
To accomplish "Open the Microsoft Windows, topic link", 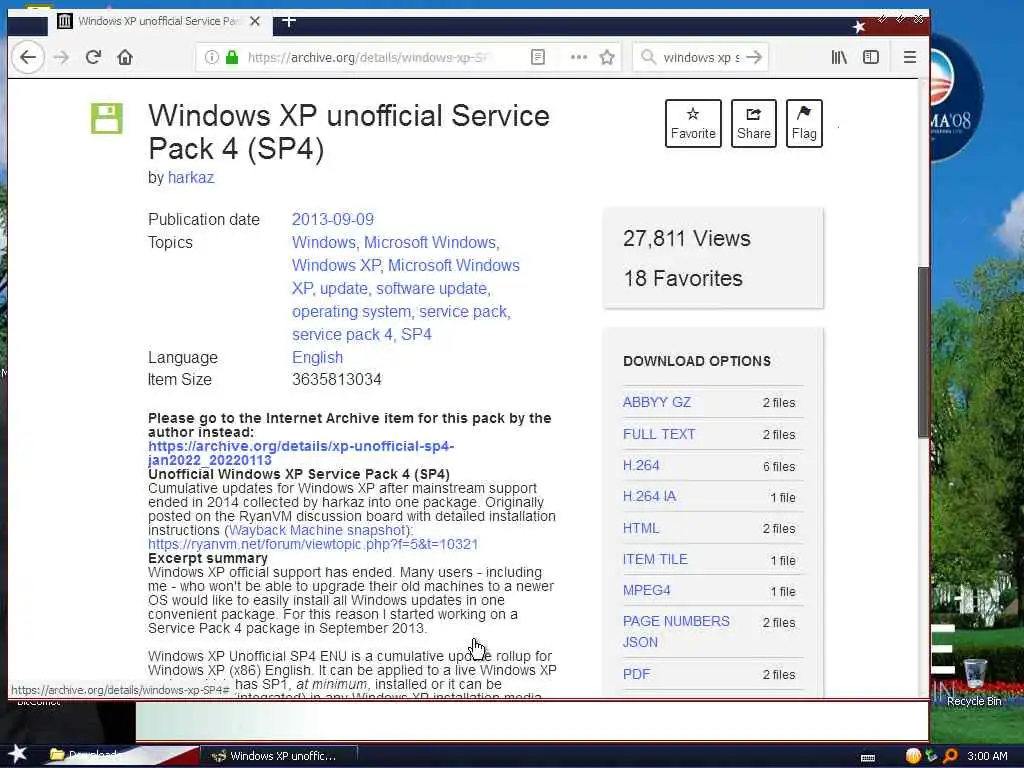I will pos(432,242).
